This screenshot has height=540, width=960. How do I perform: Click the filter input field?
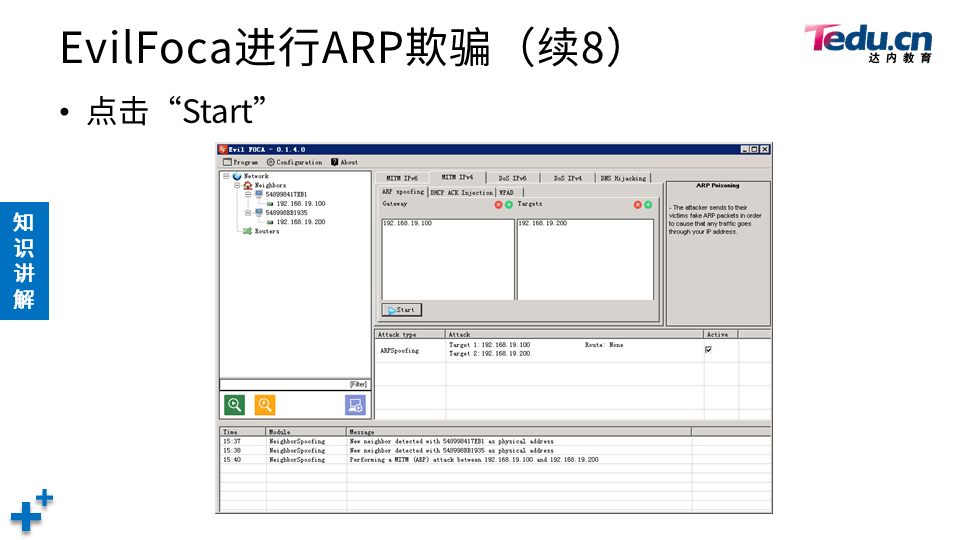(x=295, y=384)
